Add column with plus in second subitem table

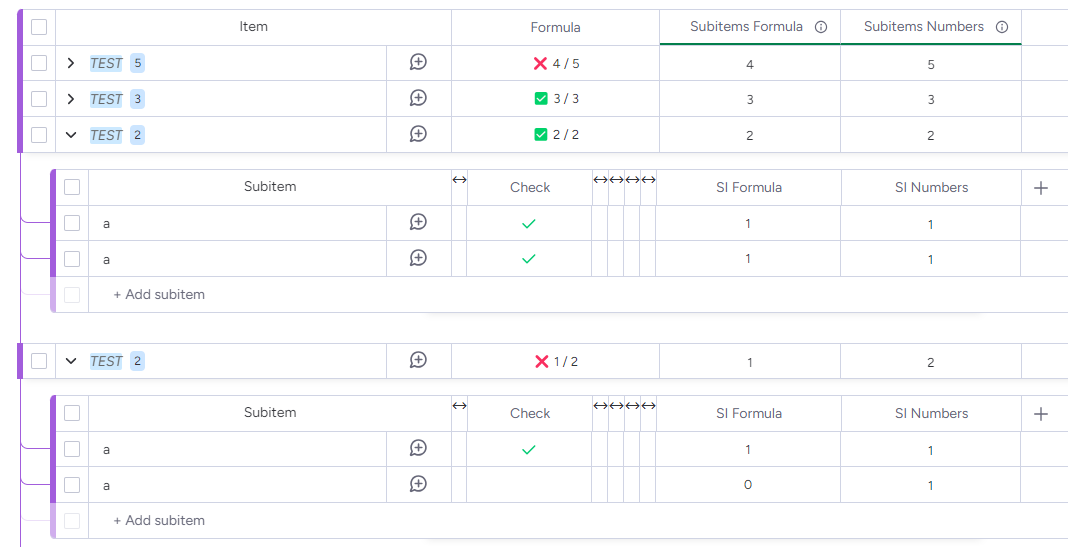1041,413
